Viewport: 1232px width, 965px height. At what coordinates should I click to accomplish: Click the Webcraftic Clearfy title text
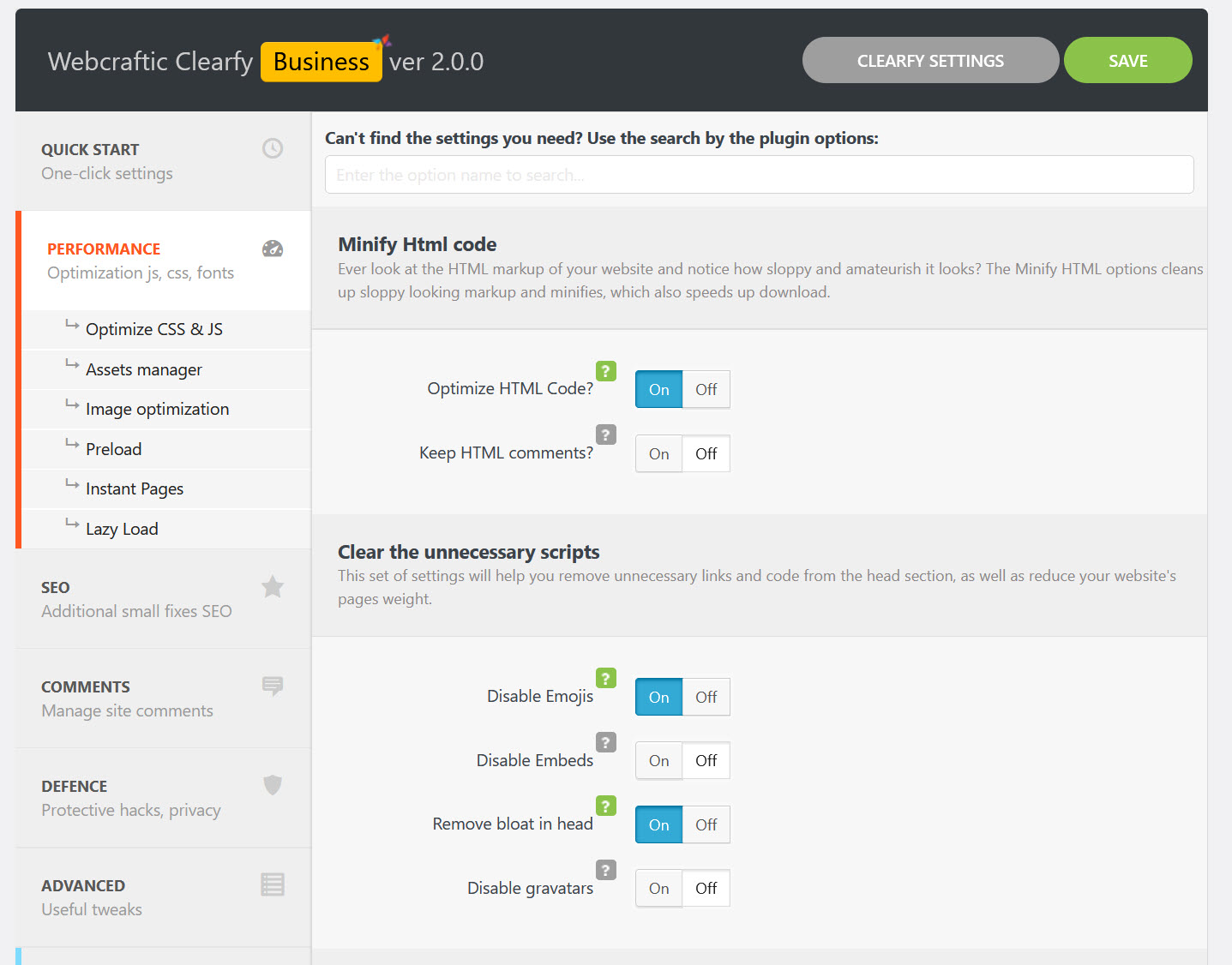[x=151, y=62]
